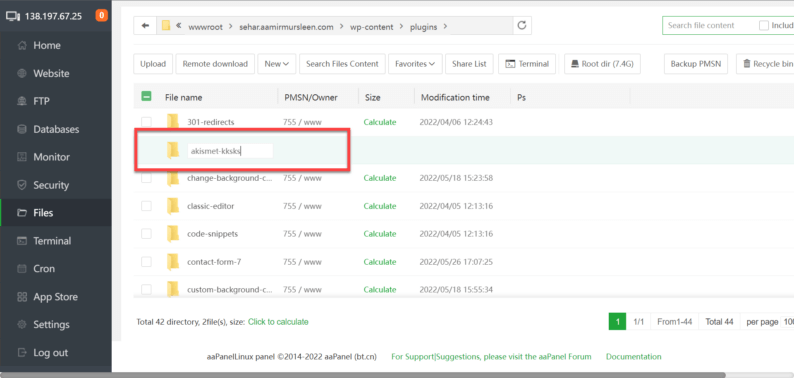
Task: Click the Terminal icon in sidebar
Action: [22, 241]
